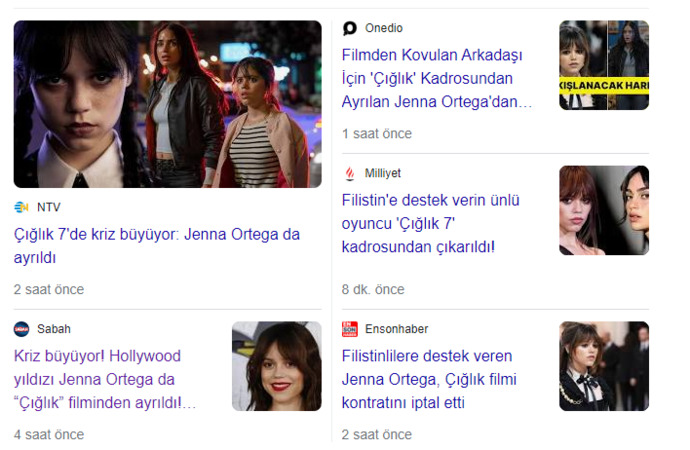Click the Ensonhaber source name
The image size is (690, 450).
pos(396,329)
